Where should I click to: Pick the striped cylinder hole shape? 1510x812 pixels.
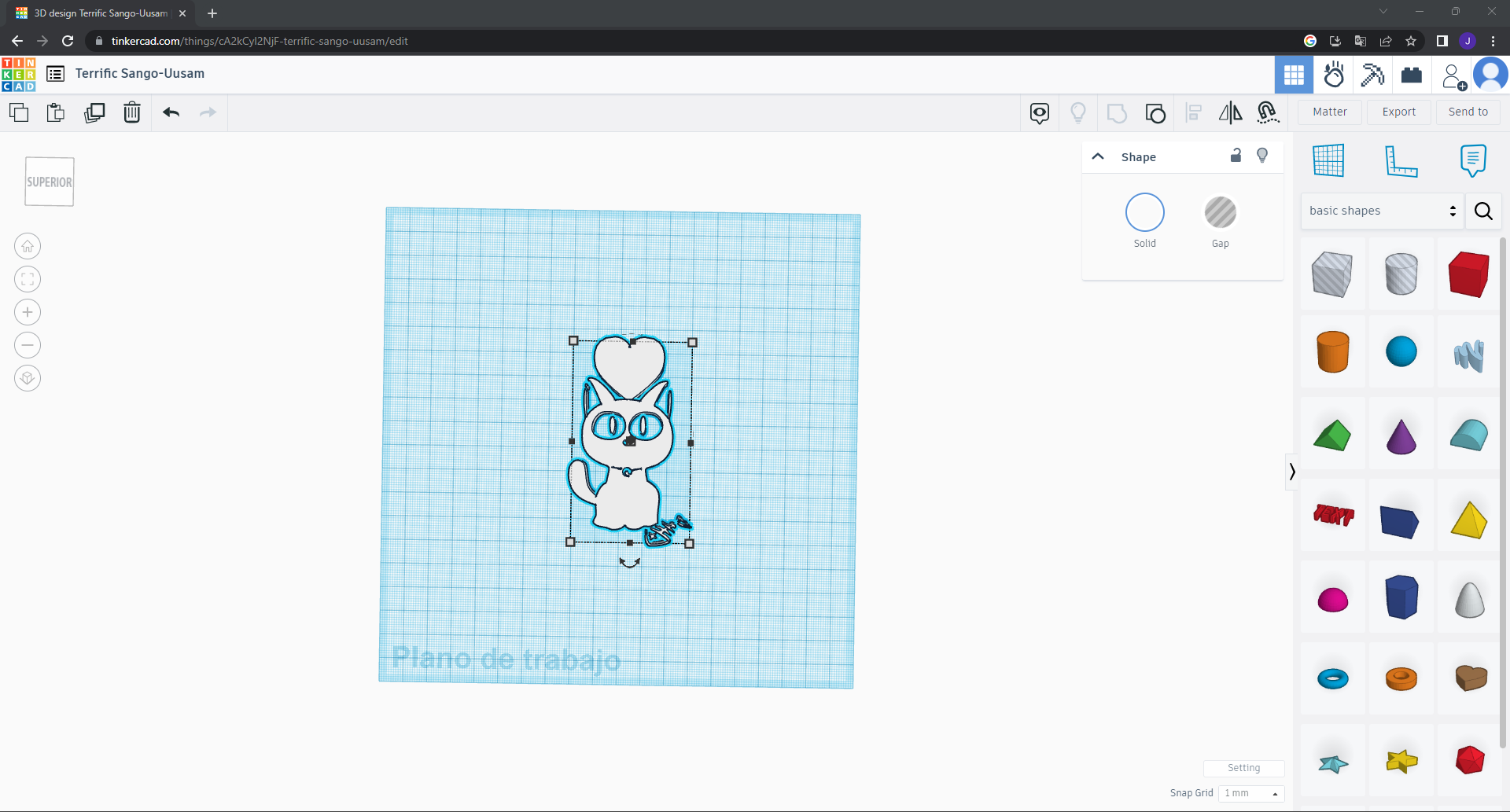point(1401,274)
